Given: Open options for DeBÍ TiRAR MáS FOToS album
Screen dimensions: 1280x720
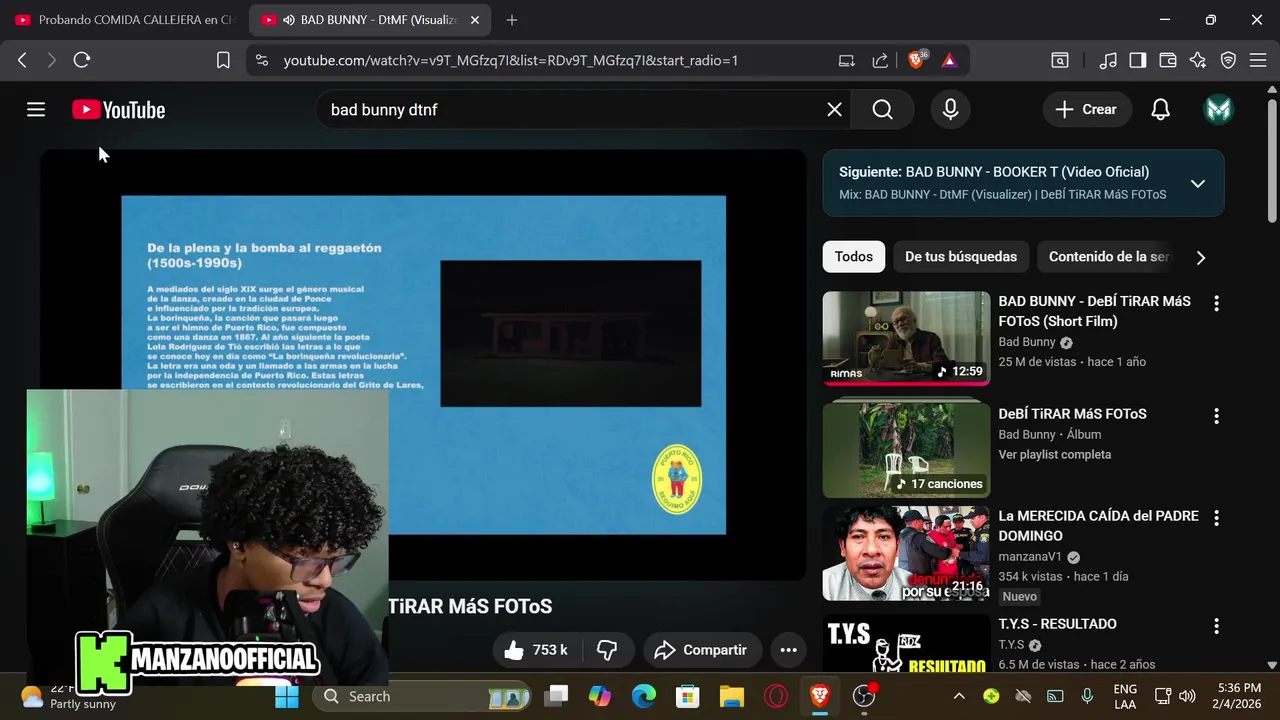Looking at the screenshot, I should click(1216, 415).
